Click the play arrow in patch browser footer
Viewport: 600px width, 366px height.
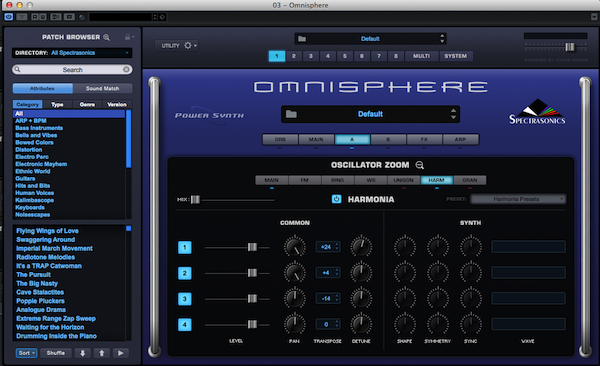[x=121, y=353]
